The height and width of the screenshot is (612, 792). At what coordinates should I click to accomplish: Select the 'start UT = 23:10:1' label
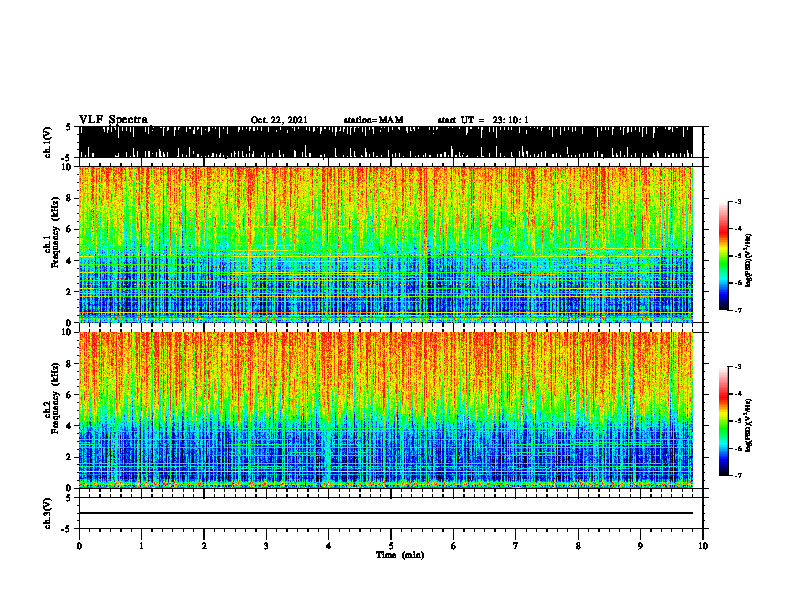coord(483,120)
